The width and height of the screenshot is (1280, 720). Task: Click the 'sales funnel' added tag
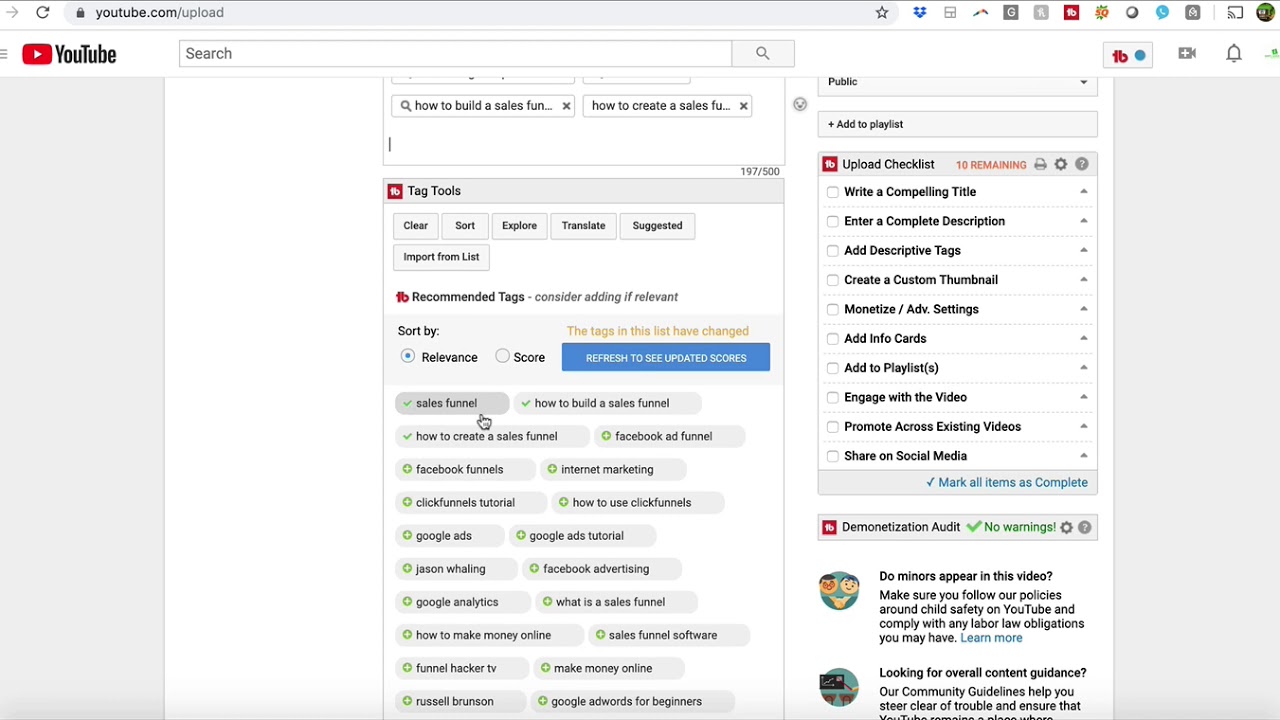(x=452, y=403)
